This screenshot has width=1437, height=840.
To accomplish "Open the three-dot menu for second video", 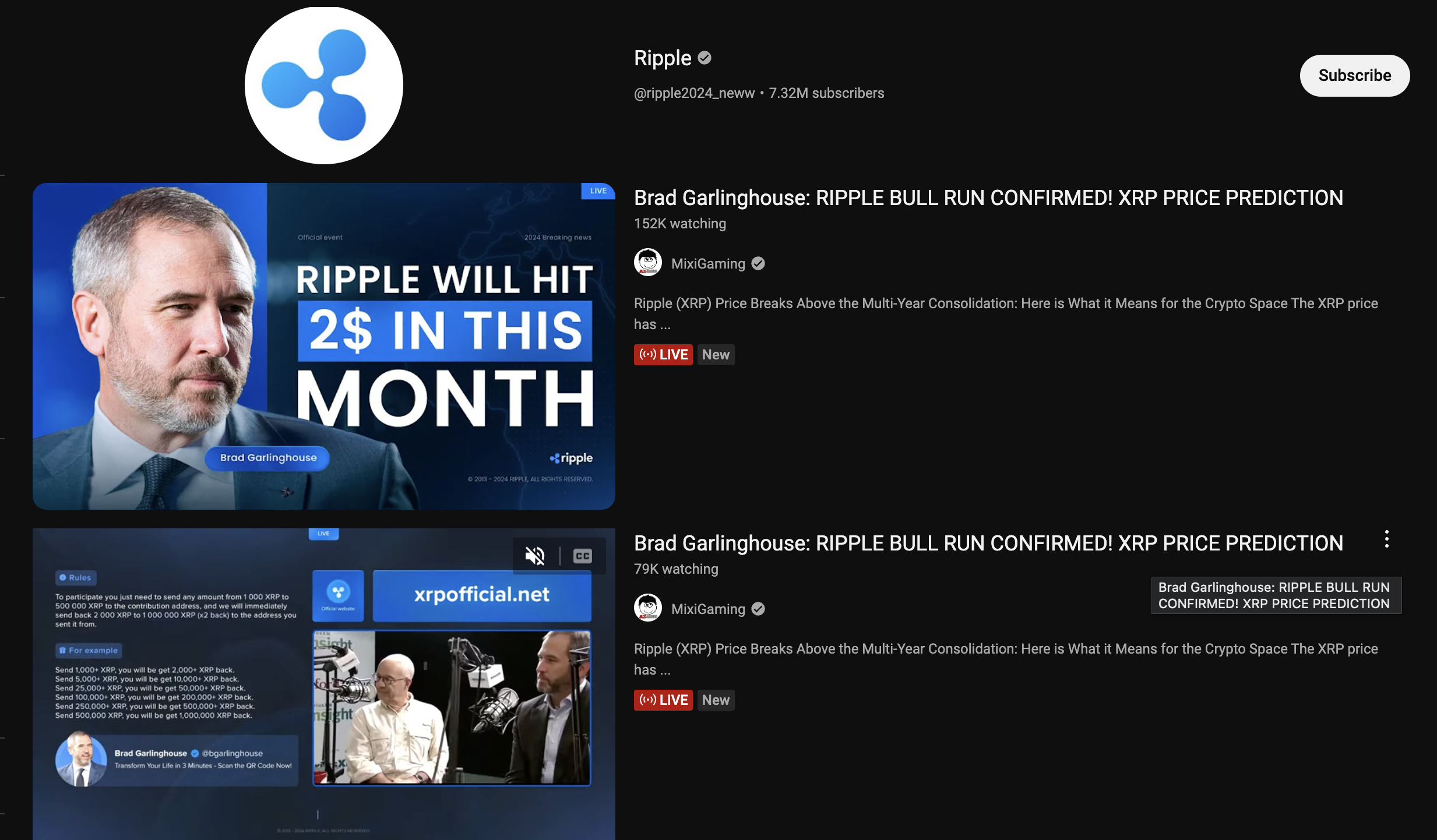I will coord(1386,539).
